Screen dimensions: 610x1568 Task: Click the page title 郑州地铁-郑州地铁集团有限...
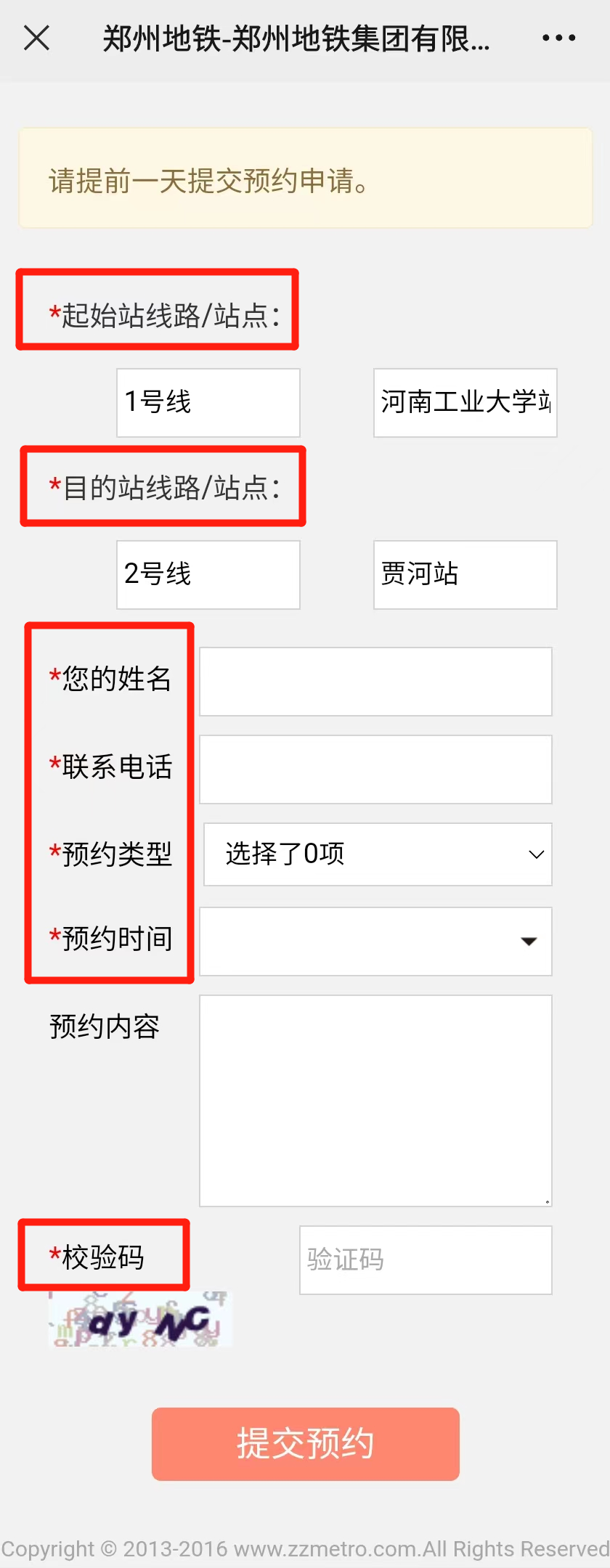point(296,38)
